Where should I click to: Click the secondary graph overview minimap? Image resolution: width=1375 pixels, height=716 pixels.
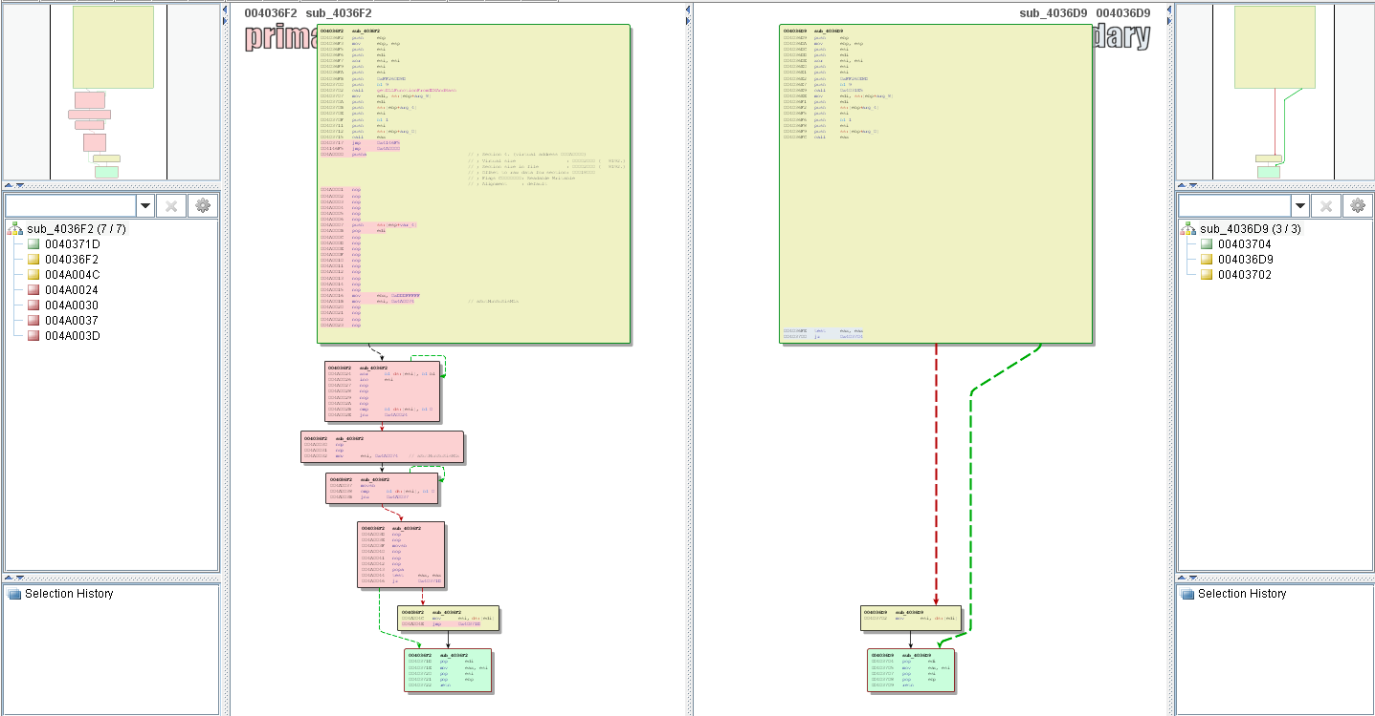point(1275,92)
